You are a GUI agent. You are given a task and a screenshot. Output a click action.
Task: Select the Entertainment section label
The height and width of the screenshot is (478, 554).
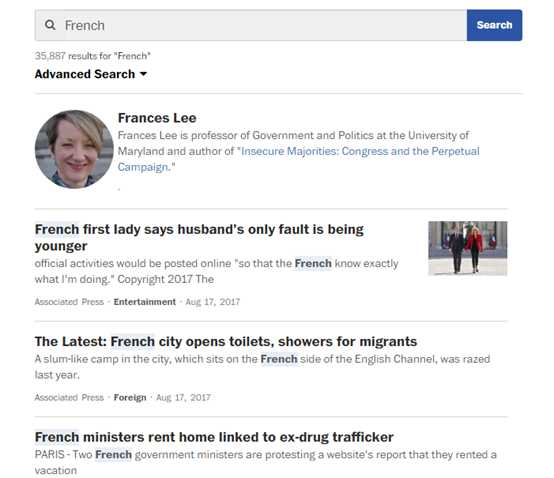pos(145,302)
